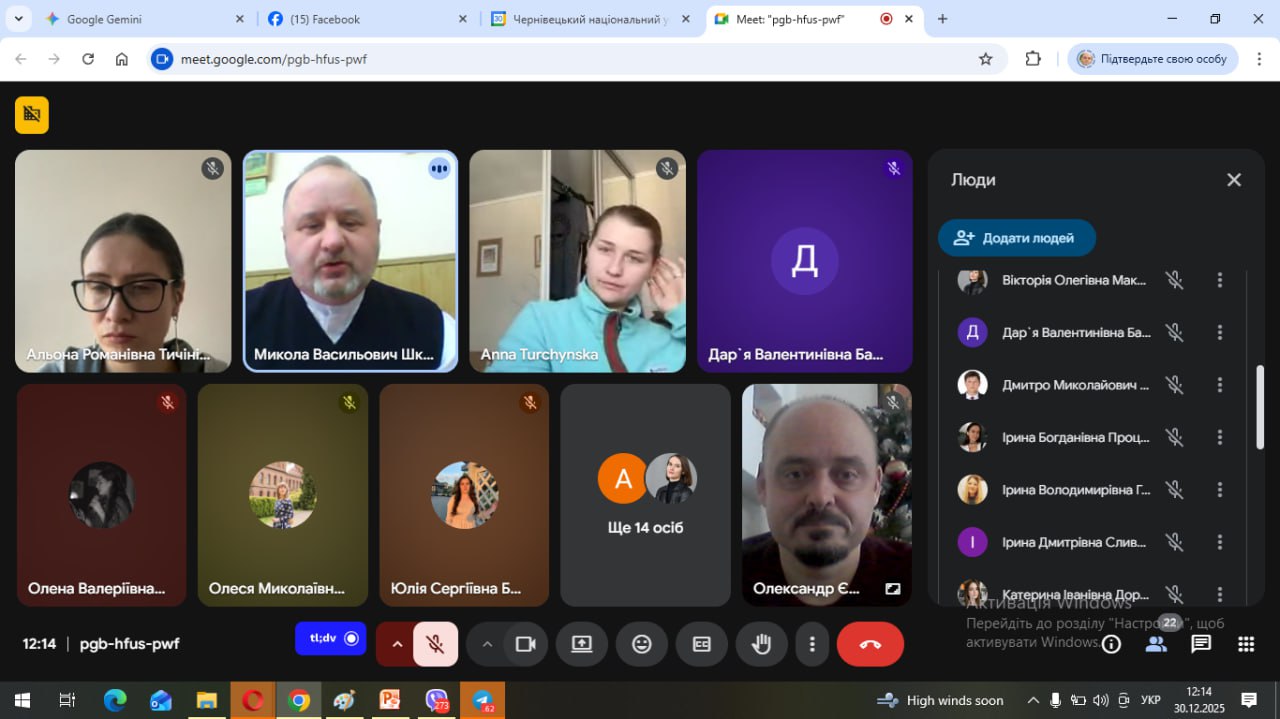Viewport: 1280px width, 719px height.
Task: Go back in browser history
Action: coord(21,59)
